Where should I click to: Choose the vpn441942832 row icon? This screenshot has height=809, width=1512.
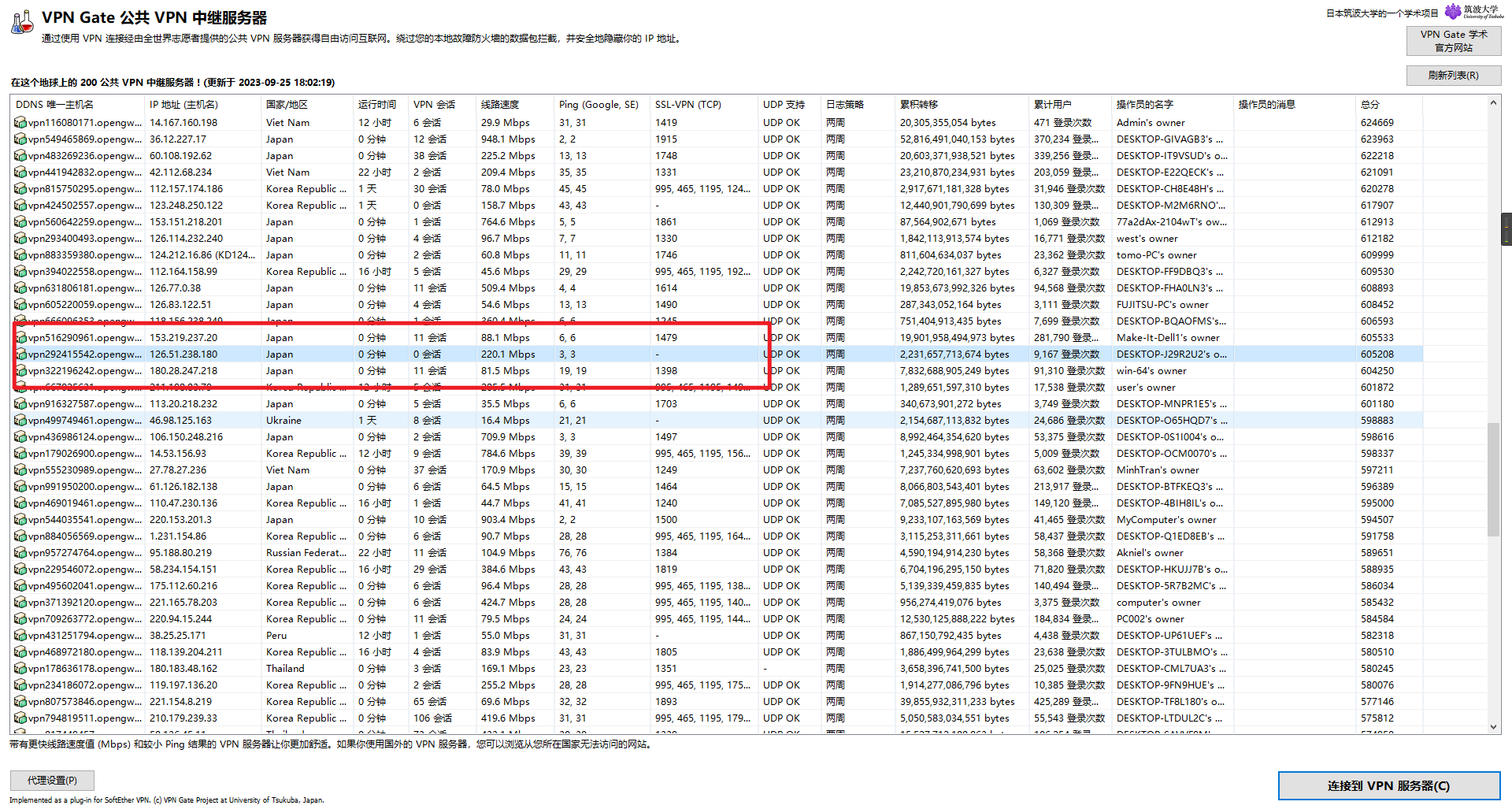(20, 173)
